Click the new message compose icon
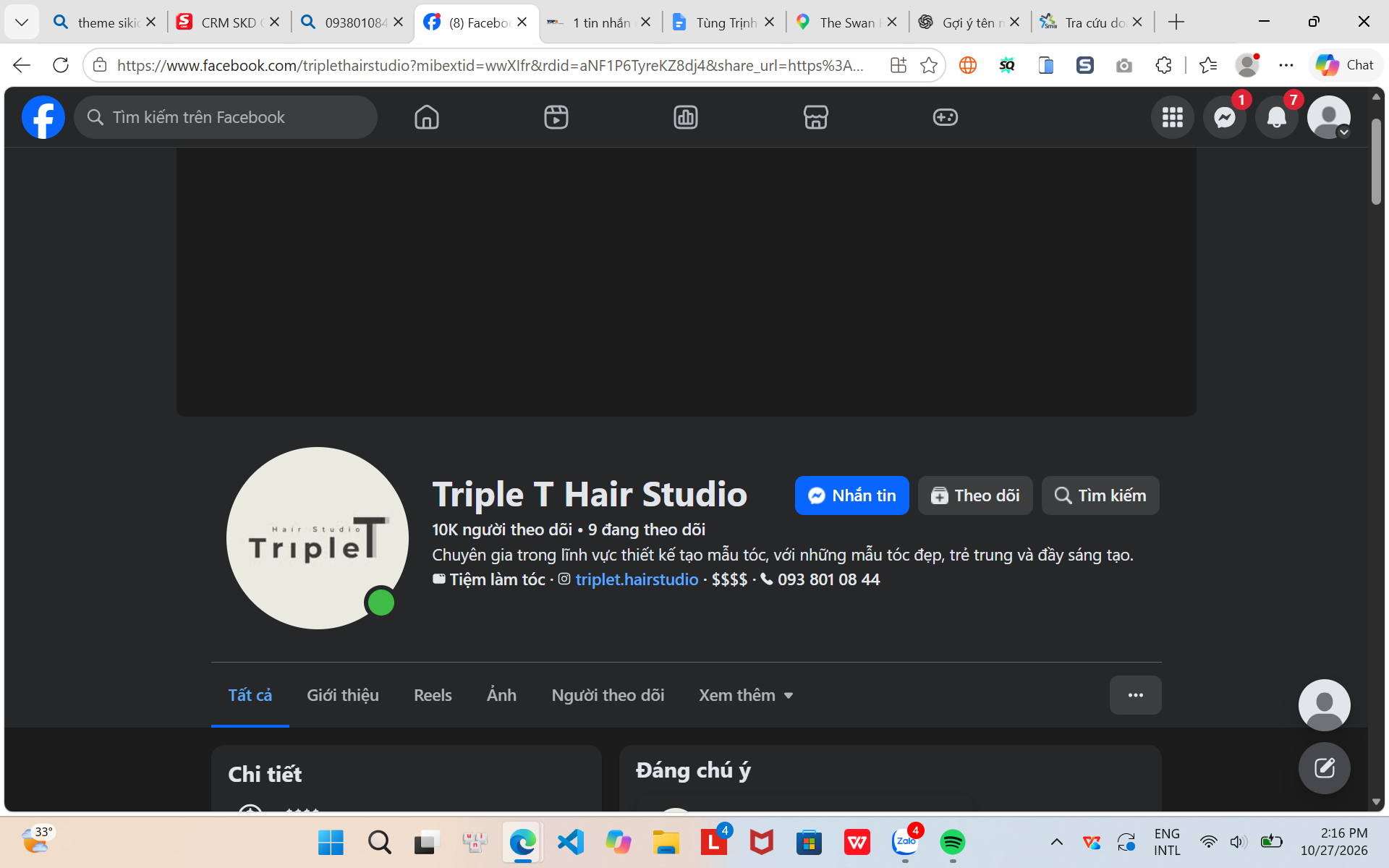 coord(1324,767)
